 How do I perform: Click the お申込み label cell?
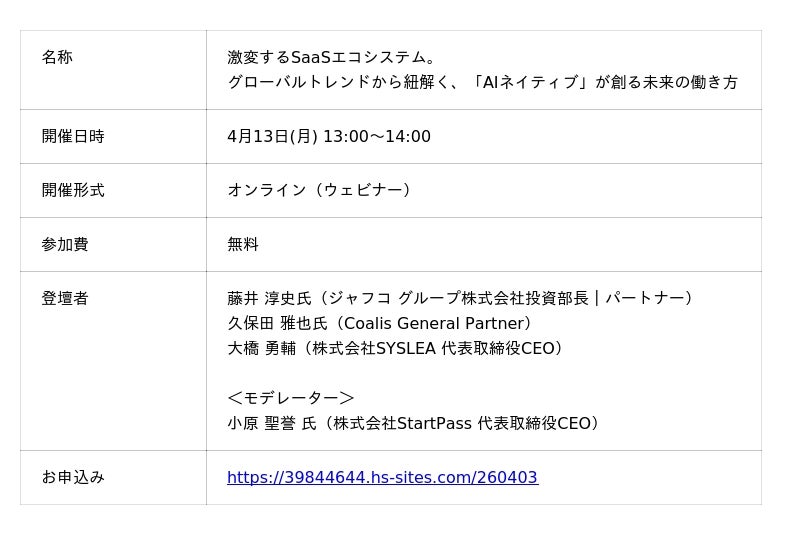click(x=73, y=478)
